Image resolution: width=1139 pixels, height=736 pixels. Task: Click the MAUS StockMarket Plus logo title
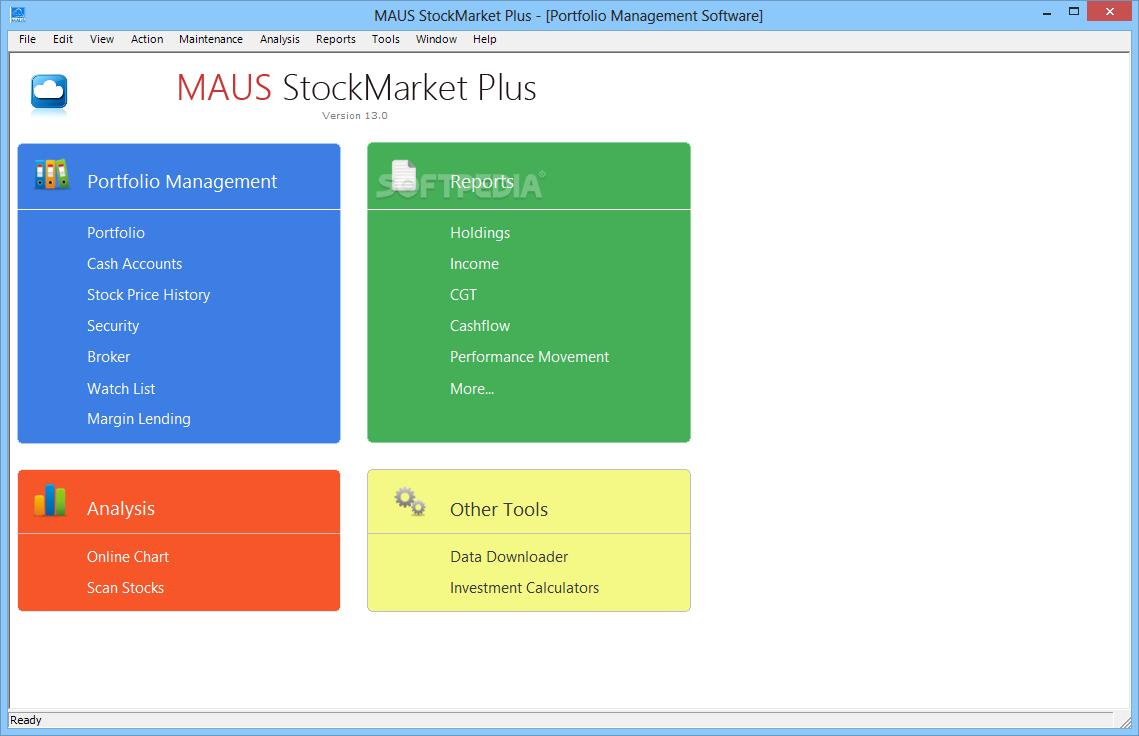tap(357, 88)
